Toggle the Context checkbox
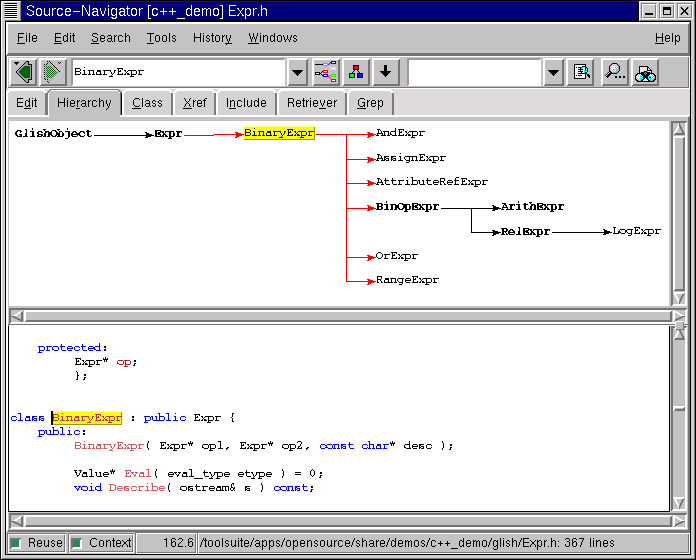 [x=102, y=543]
